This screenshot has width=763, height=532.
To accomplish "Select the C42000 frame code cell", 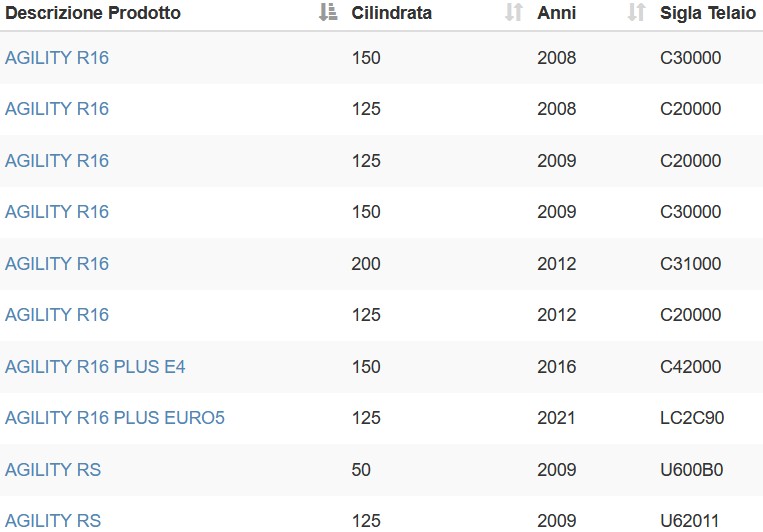I will pyautogui.click(x=690, y=367).
